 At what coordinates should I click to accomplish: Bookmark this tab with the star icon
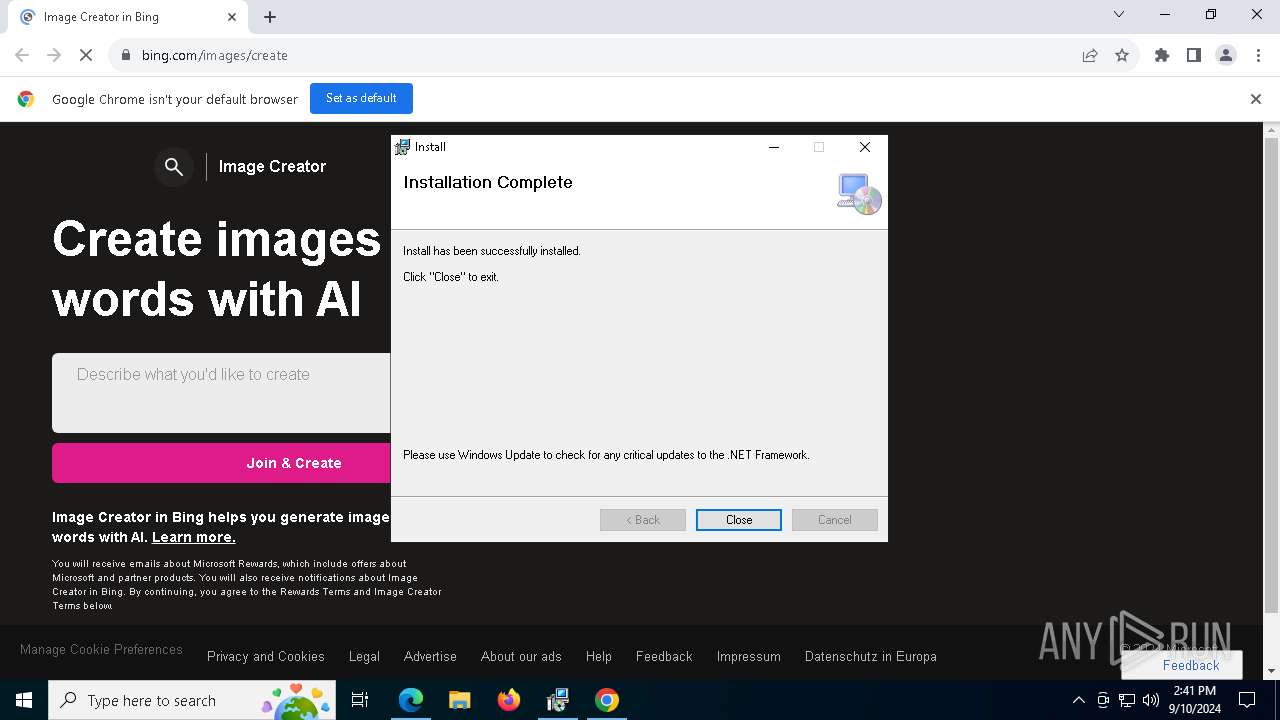click(1122, 56)
